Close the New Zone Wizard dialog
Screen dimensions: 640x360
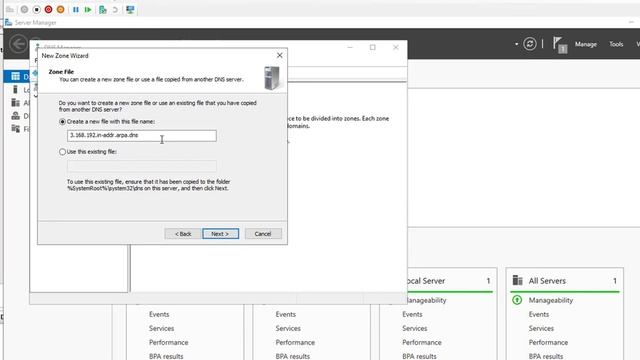[280, 55]
